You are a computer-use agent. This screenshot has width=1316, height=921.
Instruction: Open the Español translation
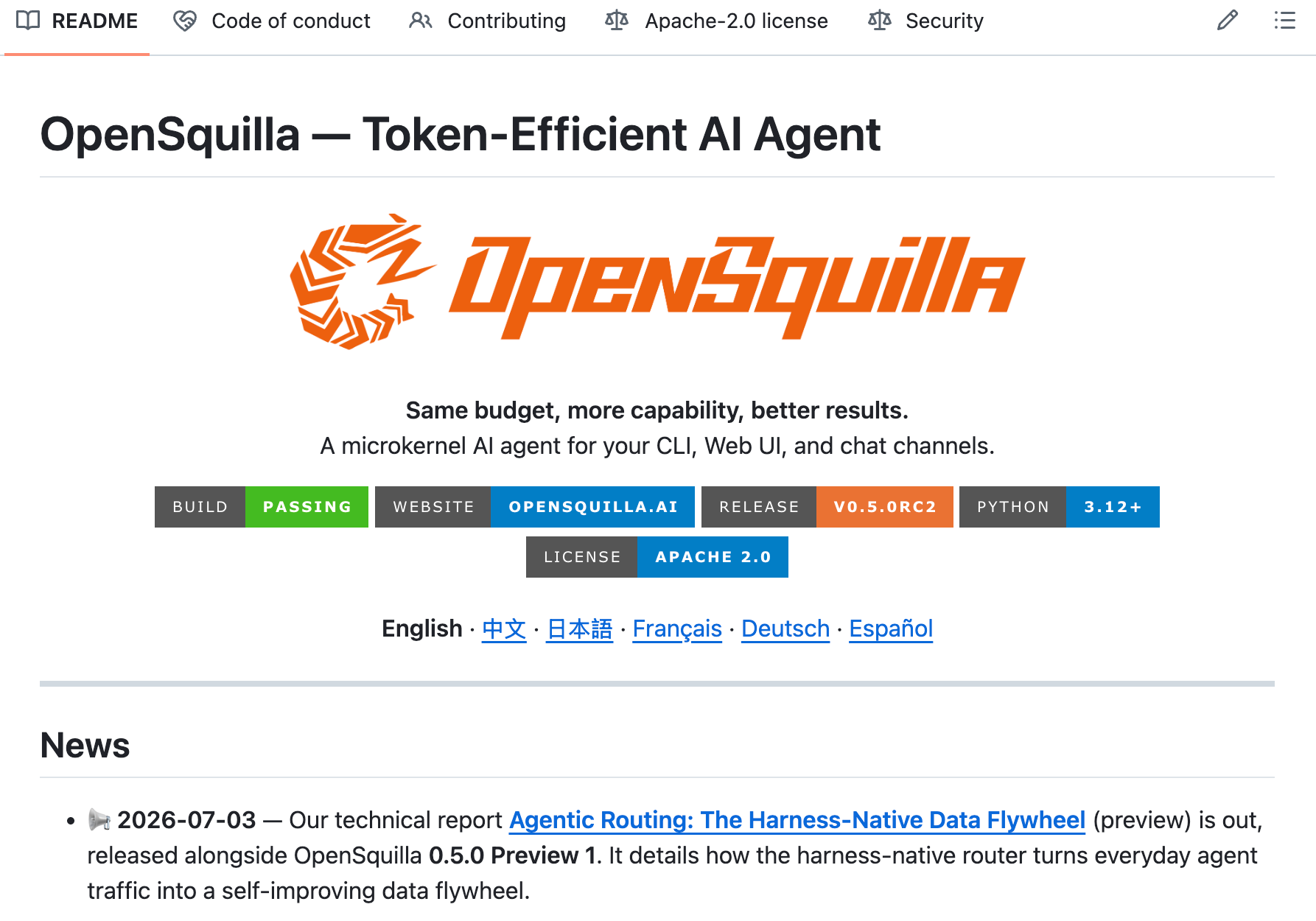(x=891, y=629)
